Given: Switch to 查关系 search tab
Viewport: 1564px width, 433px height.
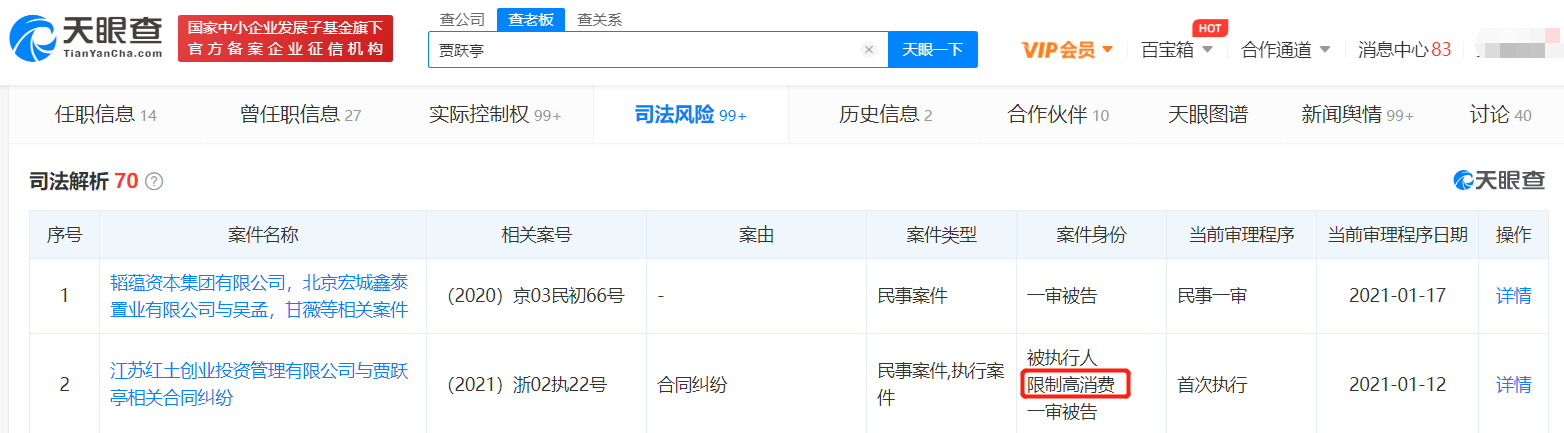Looking at the screenshot, I should [x=600, y=19].
